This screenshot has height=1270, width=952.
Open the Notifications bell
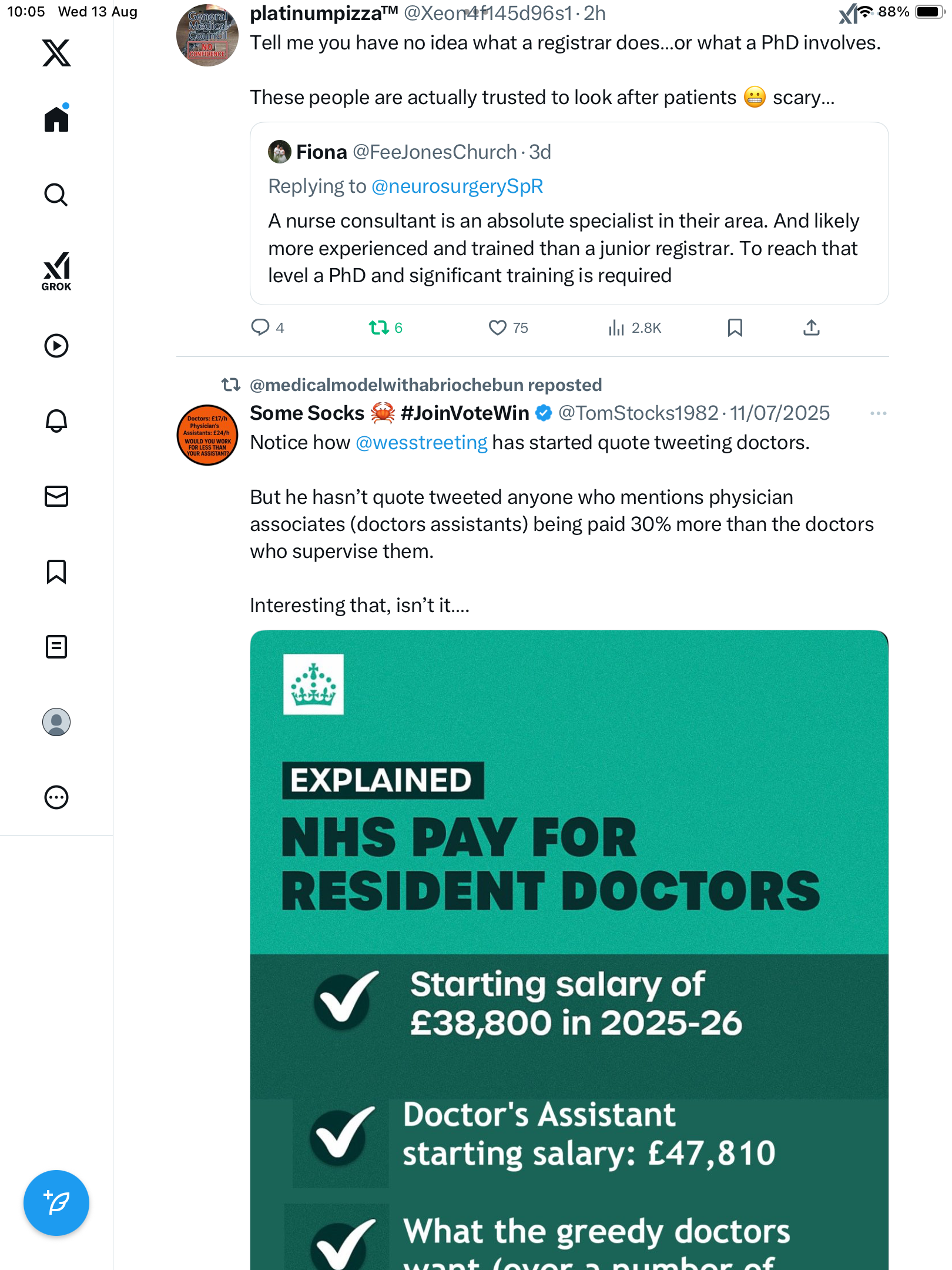tap(56, 421)
